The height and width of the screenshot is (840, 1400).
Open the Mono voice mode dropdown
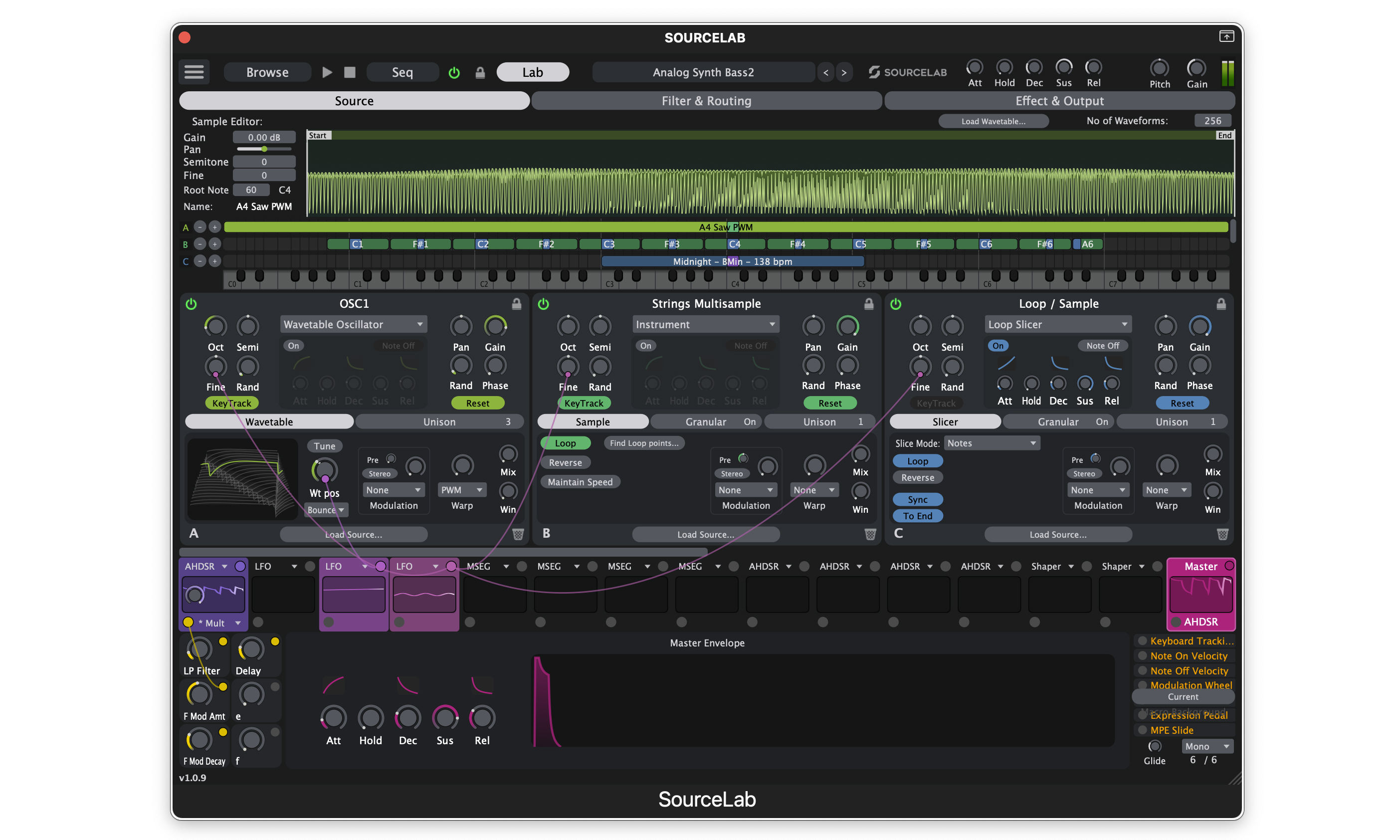[1207, 746]
